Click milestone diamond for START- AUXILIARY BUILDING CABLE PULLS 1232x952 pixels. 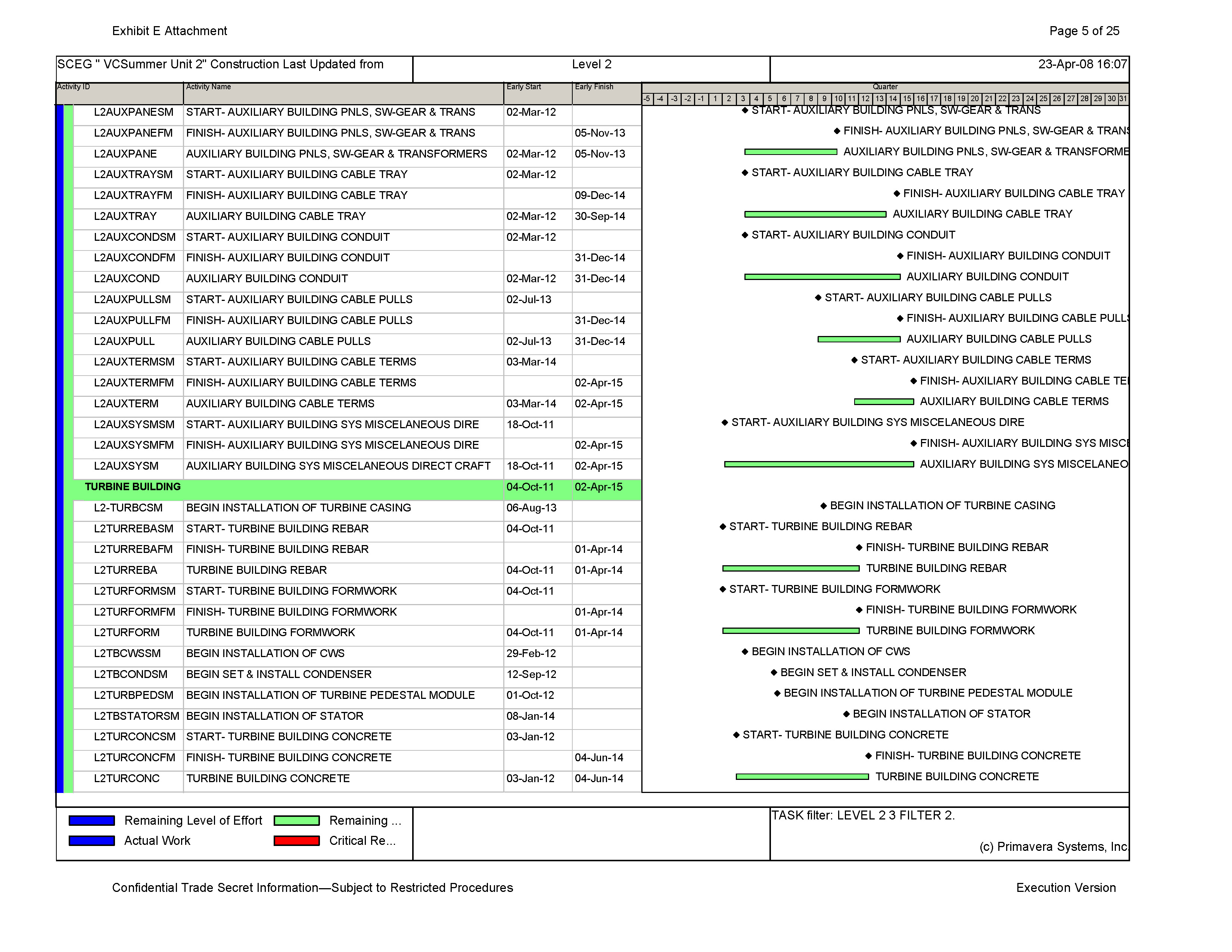[x=818, y=298]
